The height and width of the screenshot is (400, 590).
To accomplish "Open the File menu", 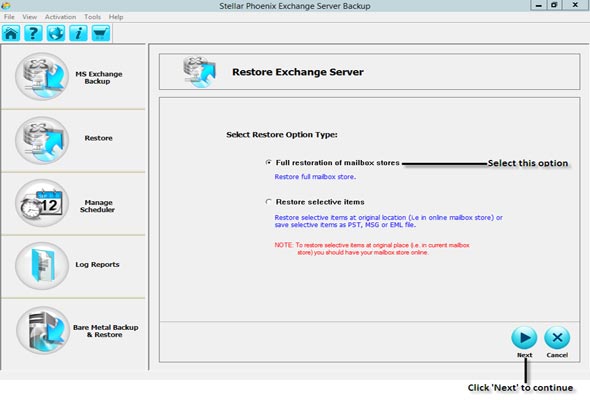I will (9, 17).
